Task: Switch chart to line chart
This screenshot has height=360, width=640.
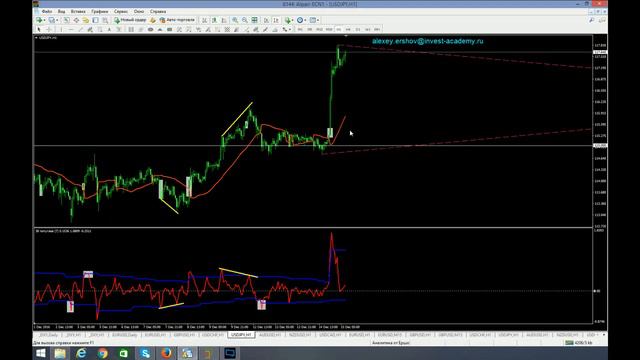Action: click(x=224, y=20)
